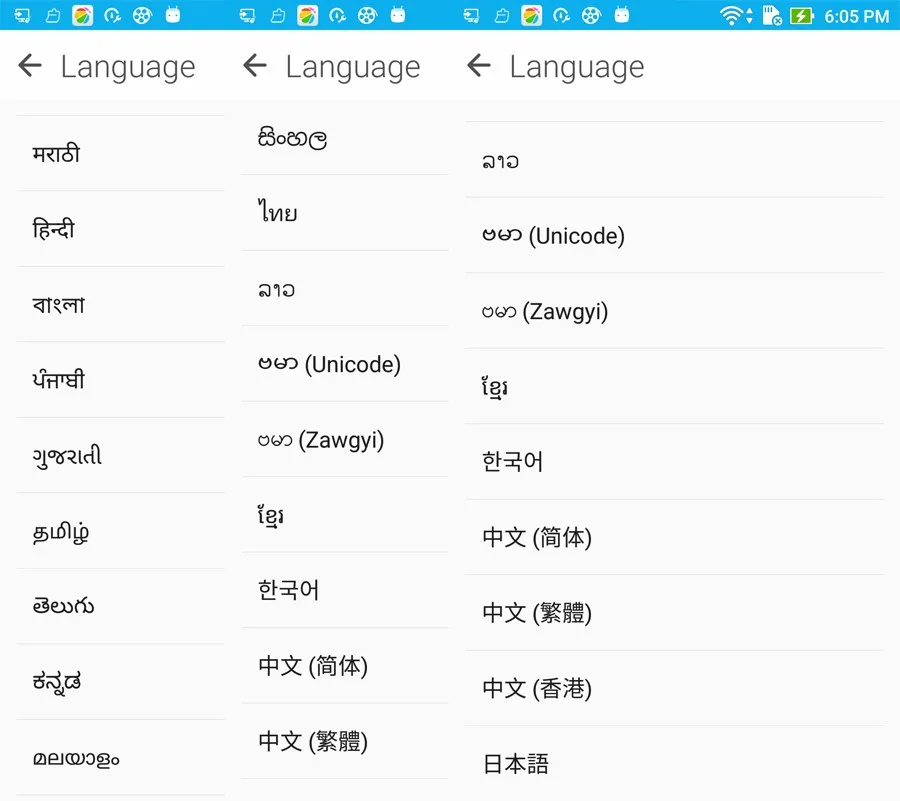The width and height of the screenshot is (900, 801).
Task: Tap colorful ball icon in right status bar
Action: pyautogui.click(x=532, y=15)
